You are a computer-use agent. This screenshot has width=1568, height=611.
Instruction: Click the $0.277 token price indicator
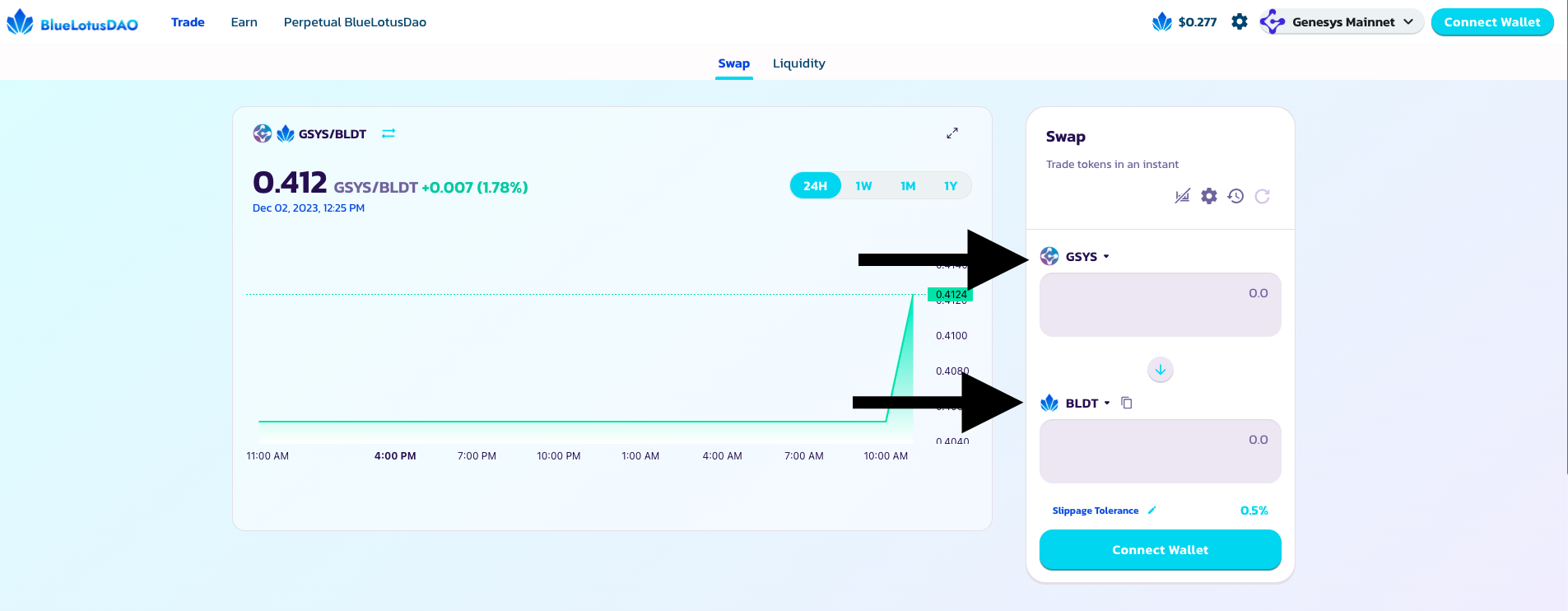click(1184, 22)
